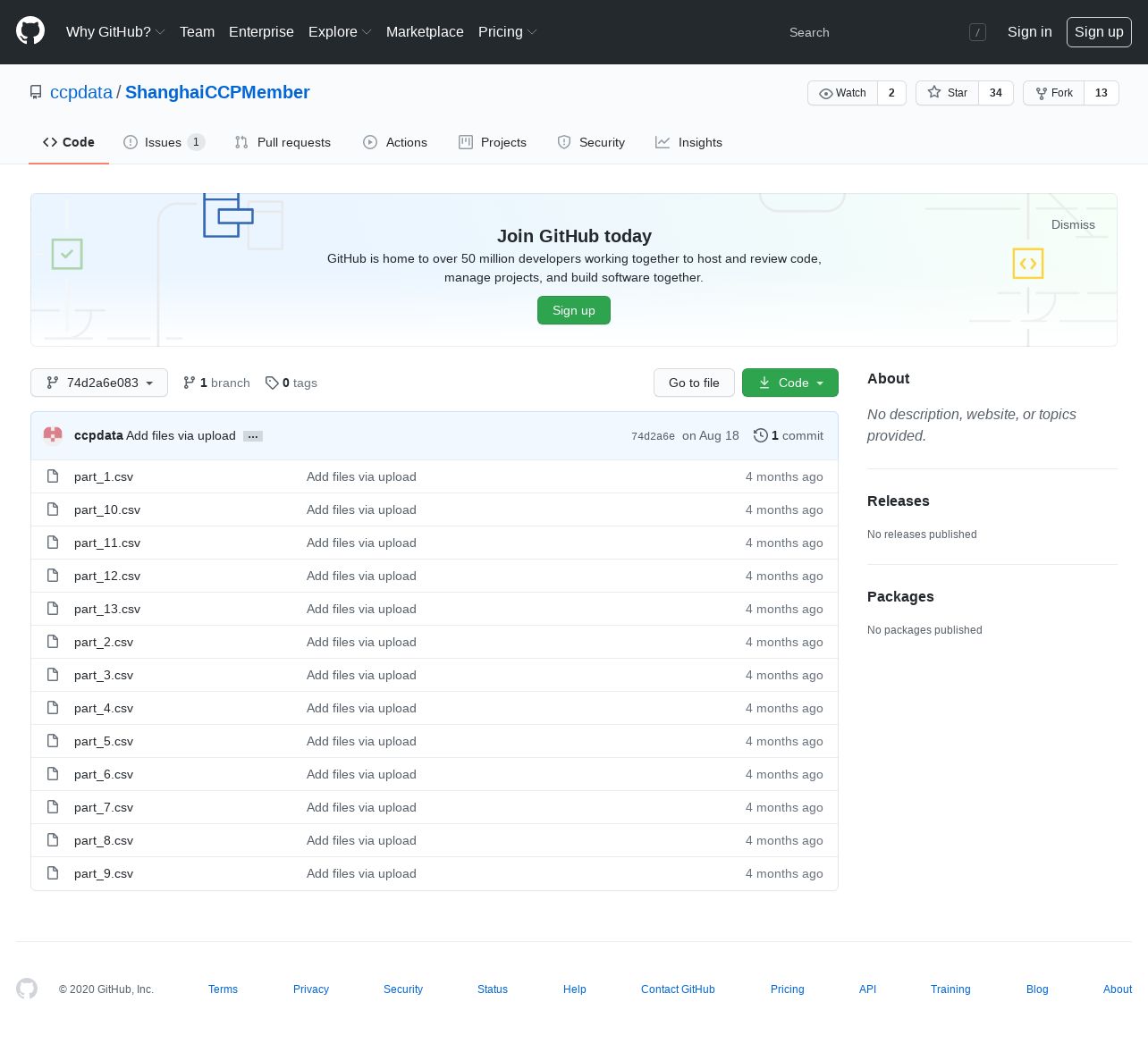Click the slash shortcut icon in search box
Viewport: 1148px width, 1044px height.
coord(977,32)
